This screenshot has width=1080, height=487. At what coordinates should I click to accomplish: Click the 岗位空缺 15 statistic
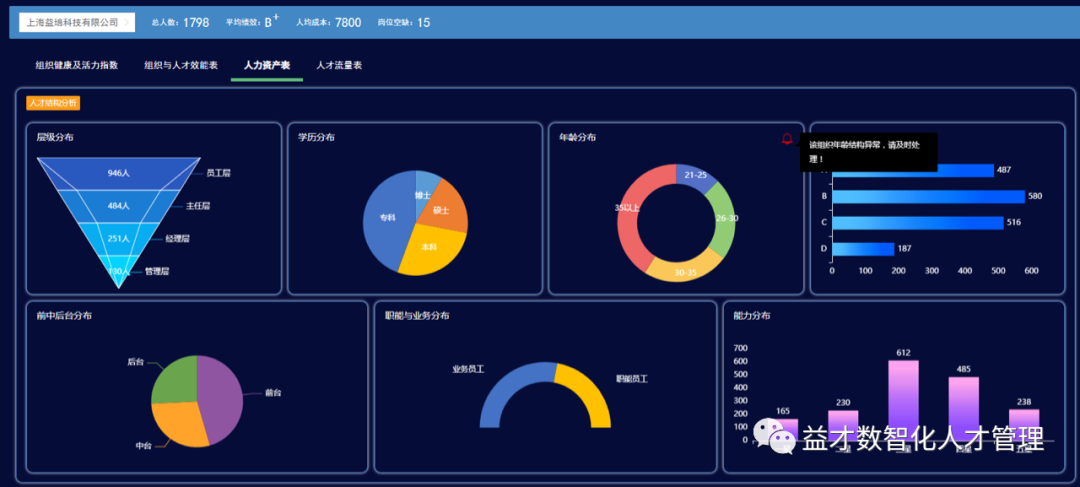(x=404, y=22)
